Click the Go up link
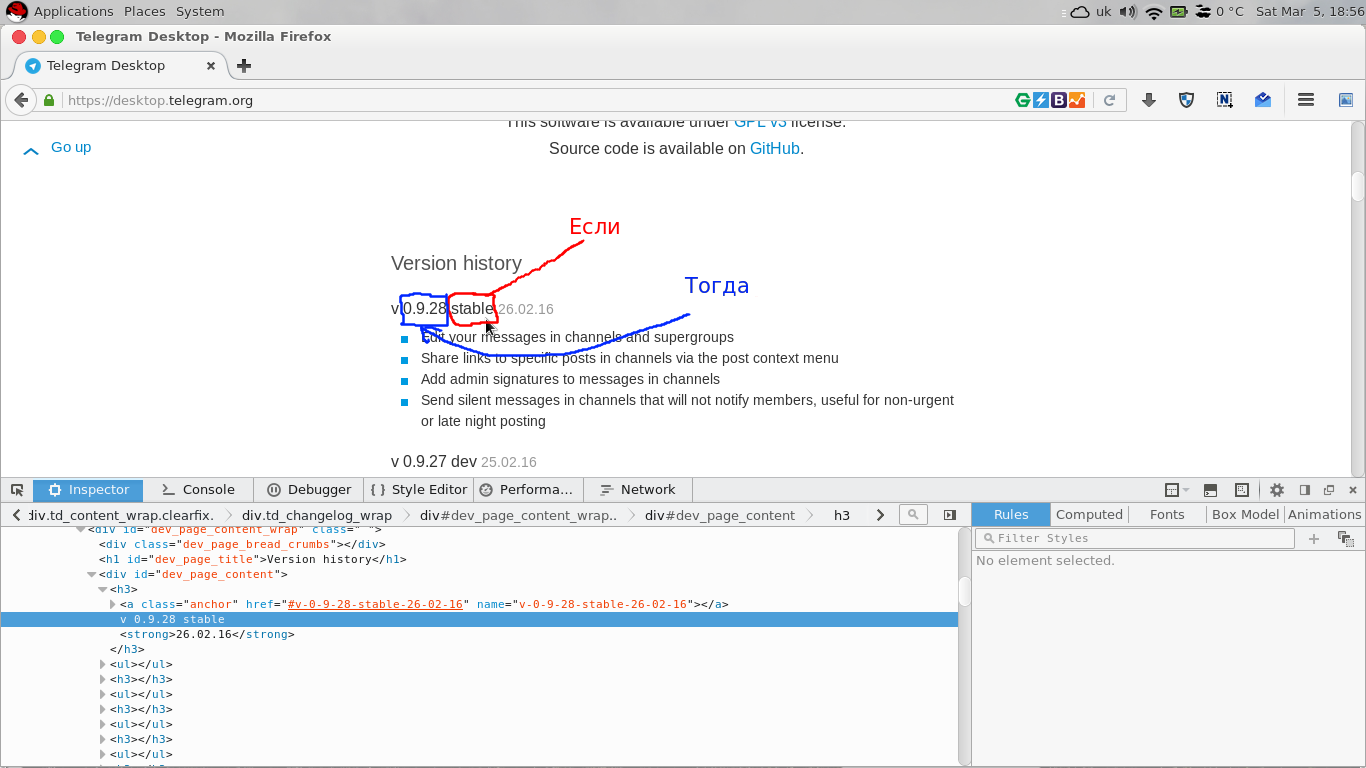The width and height of the screenshot is (1366, 768). [x=71, y=147]
